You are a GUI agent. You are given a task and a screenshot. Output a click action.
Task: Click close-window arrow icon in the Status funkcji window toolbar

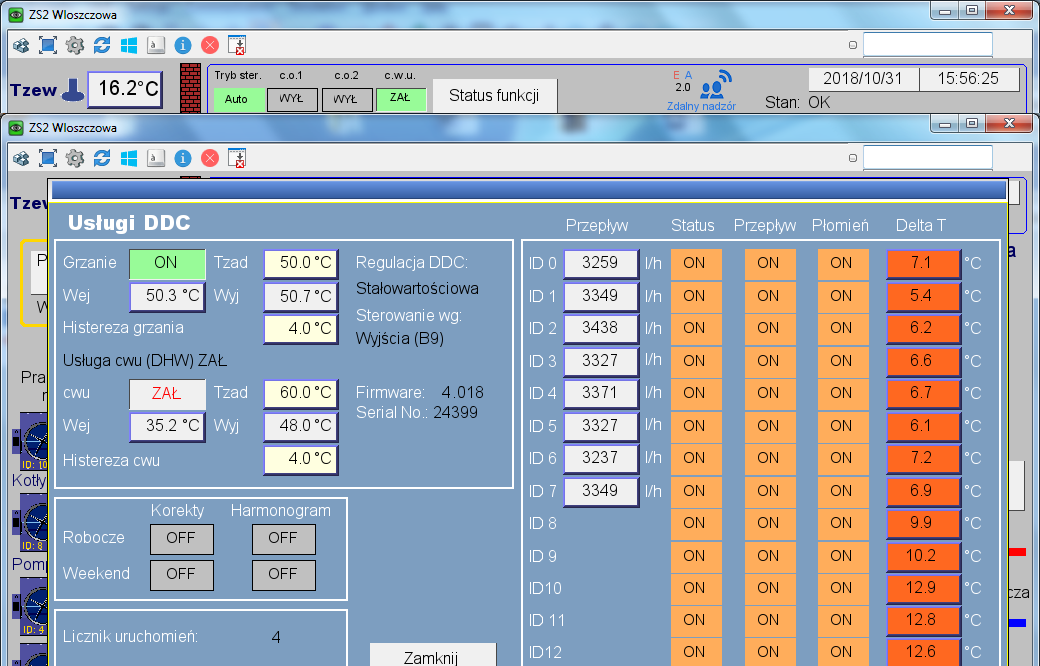click(x=237, y=45)
